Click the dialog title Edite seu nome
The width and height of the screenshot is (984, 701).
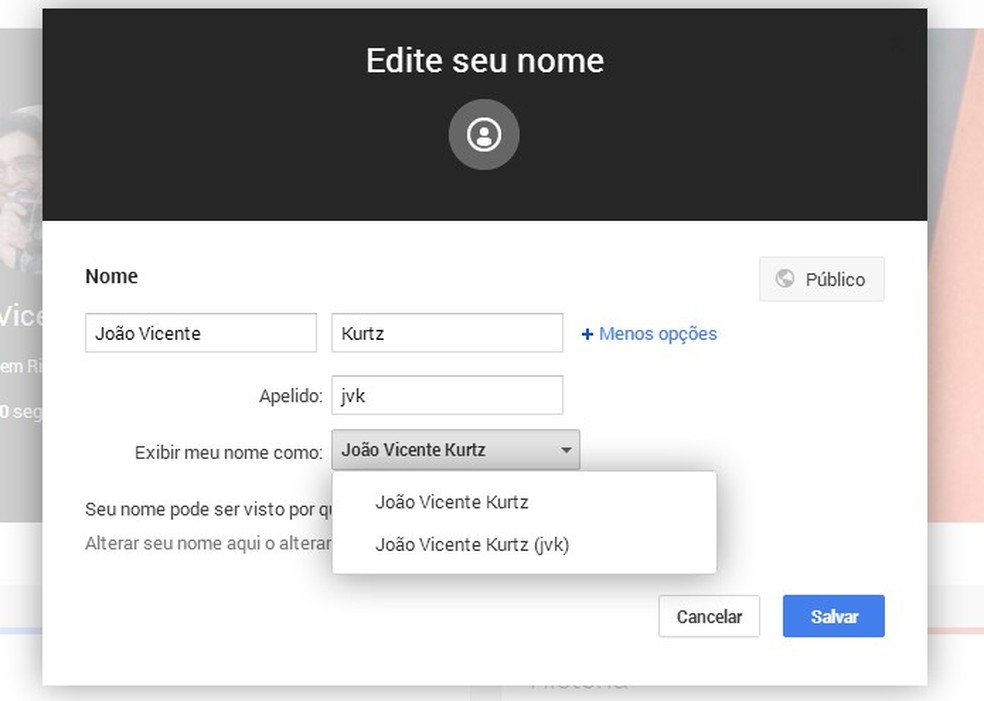484,60
